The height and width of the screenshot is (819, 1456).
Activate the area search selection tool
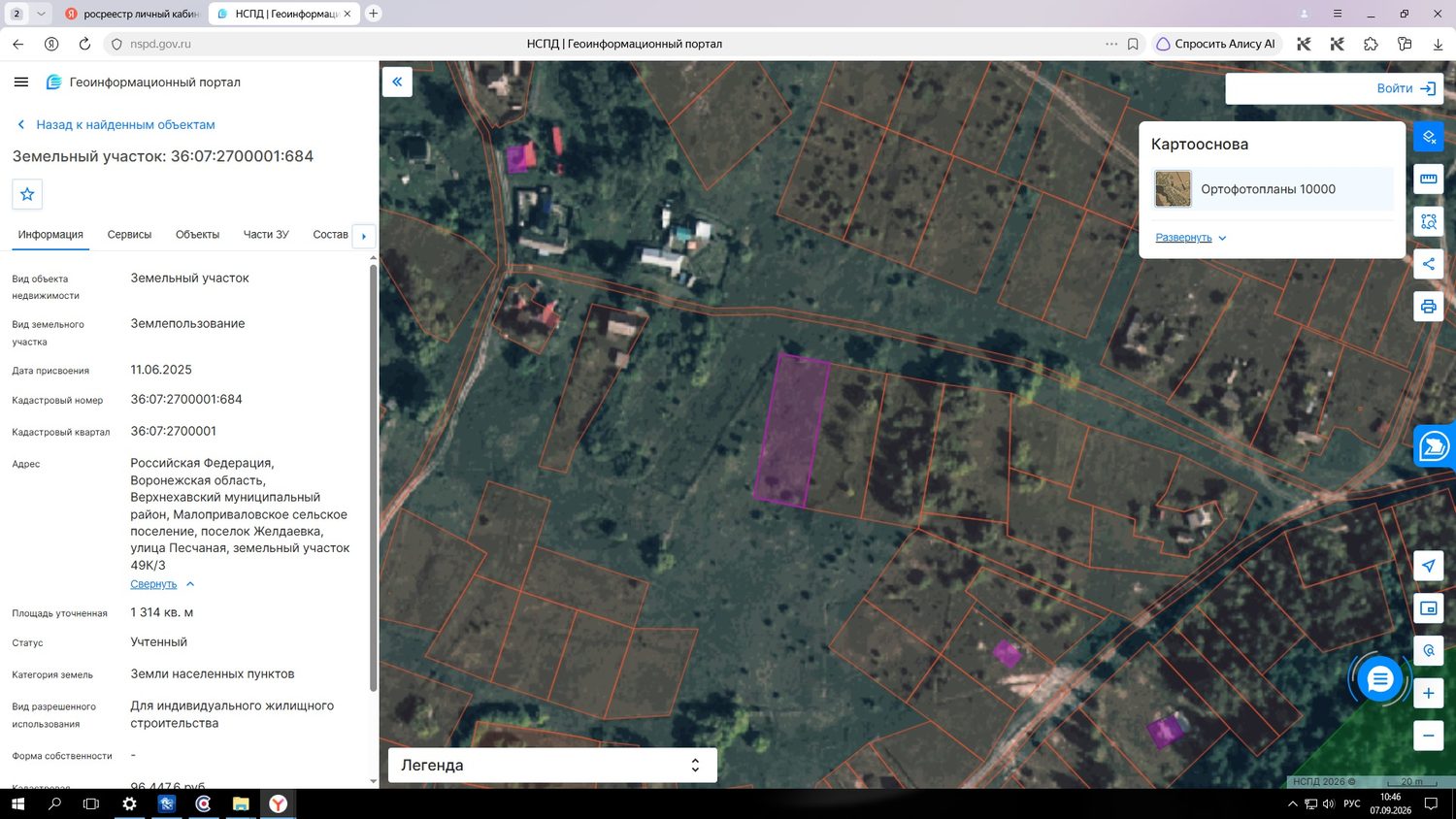pyautogui.click(x=1429, y=221)
